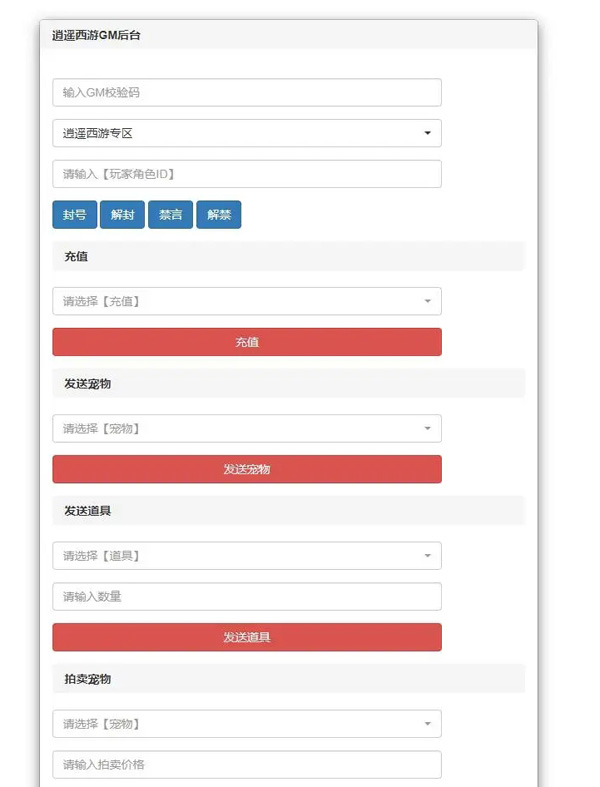This screenshot has width=600, height=787.
Task: Expand the 请选择【充值】 recharge dropdown
Action: 246,301
